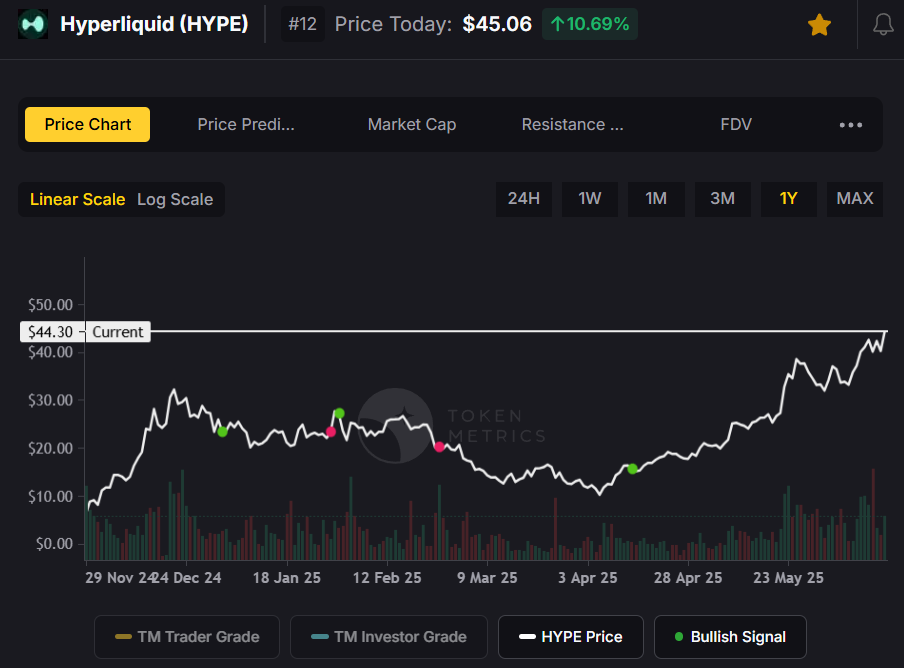Open the three-dots more tabs menu
Screen dimensions: 904x668
coord(850,124)
